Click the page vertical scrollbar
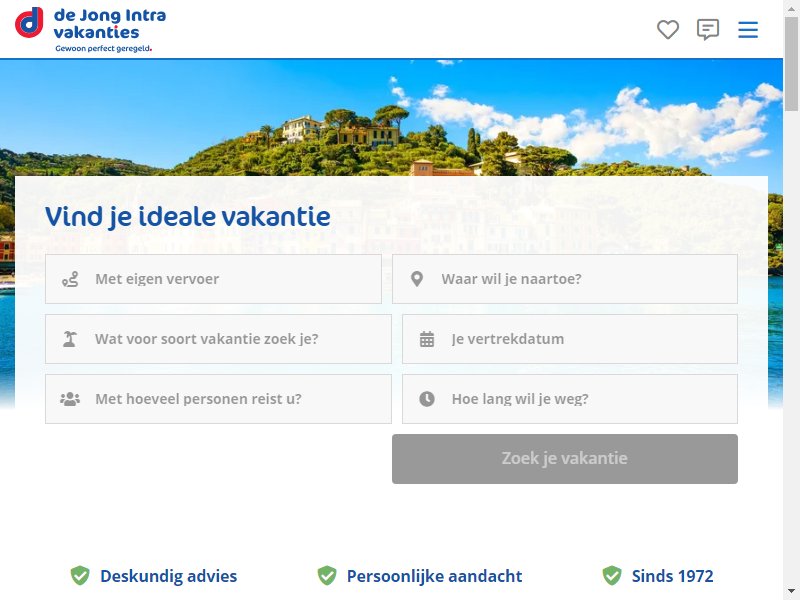This screenshot has width=800, height=600. click(x=791, y=300)
